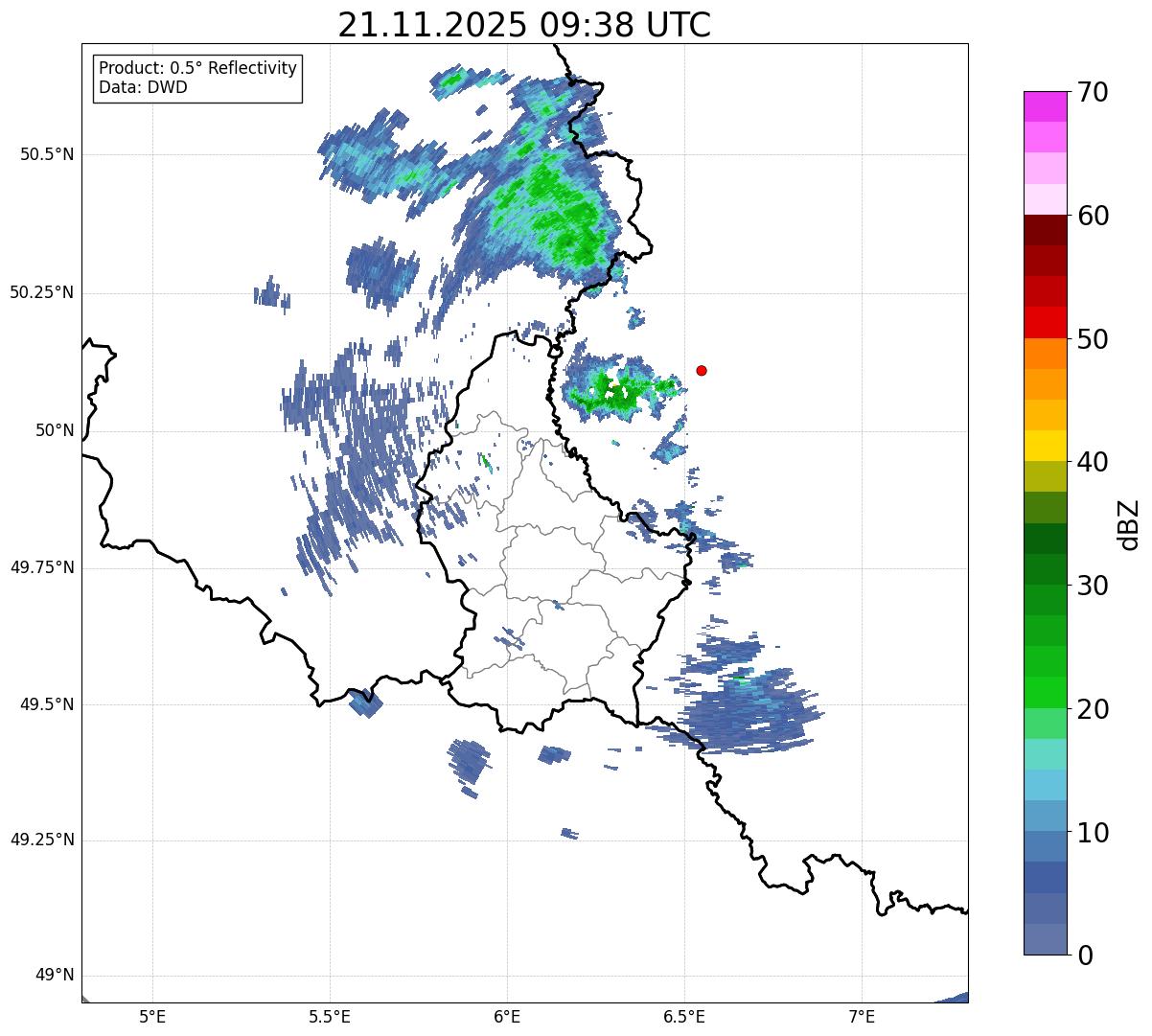
Task: Pick the bright green colorbar swatch above the 20 tick
Action: (x=1045, y=692)
